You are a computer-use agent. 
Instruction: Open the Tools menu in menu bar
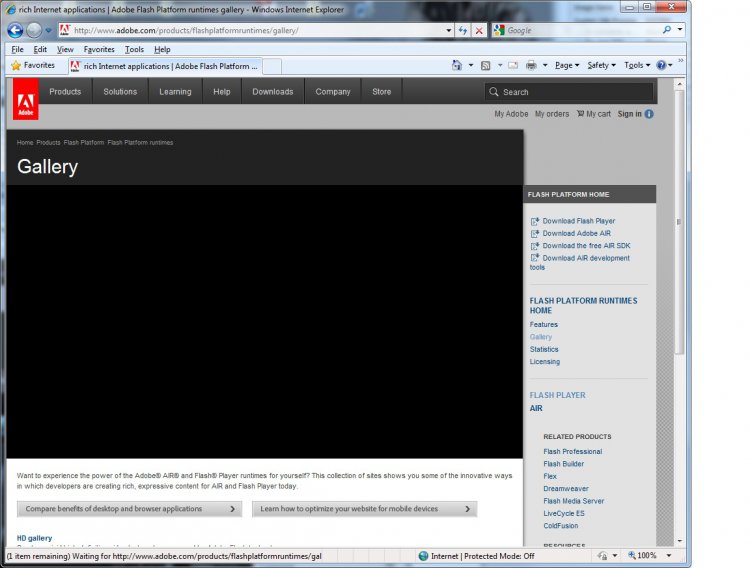[134, 49]
